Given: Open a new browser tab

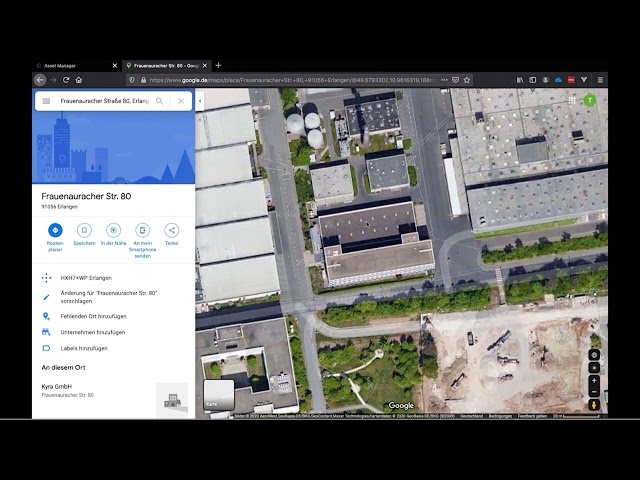Looking at the screenshot, I should (x=218, y=65).
